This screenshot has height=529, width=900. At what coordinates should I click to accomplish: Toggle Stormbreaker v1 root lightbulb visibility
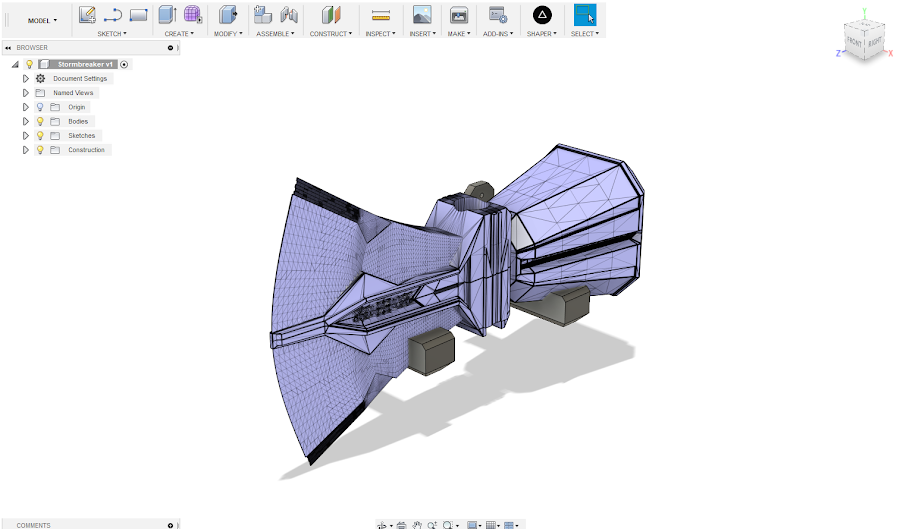point(29,64)
